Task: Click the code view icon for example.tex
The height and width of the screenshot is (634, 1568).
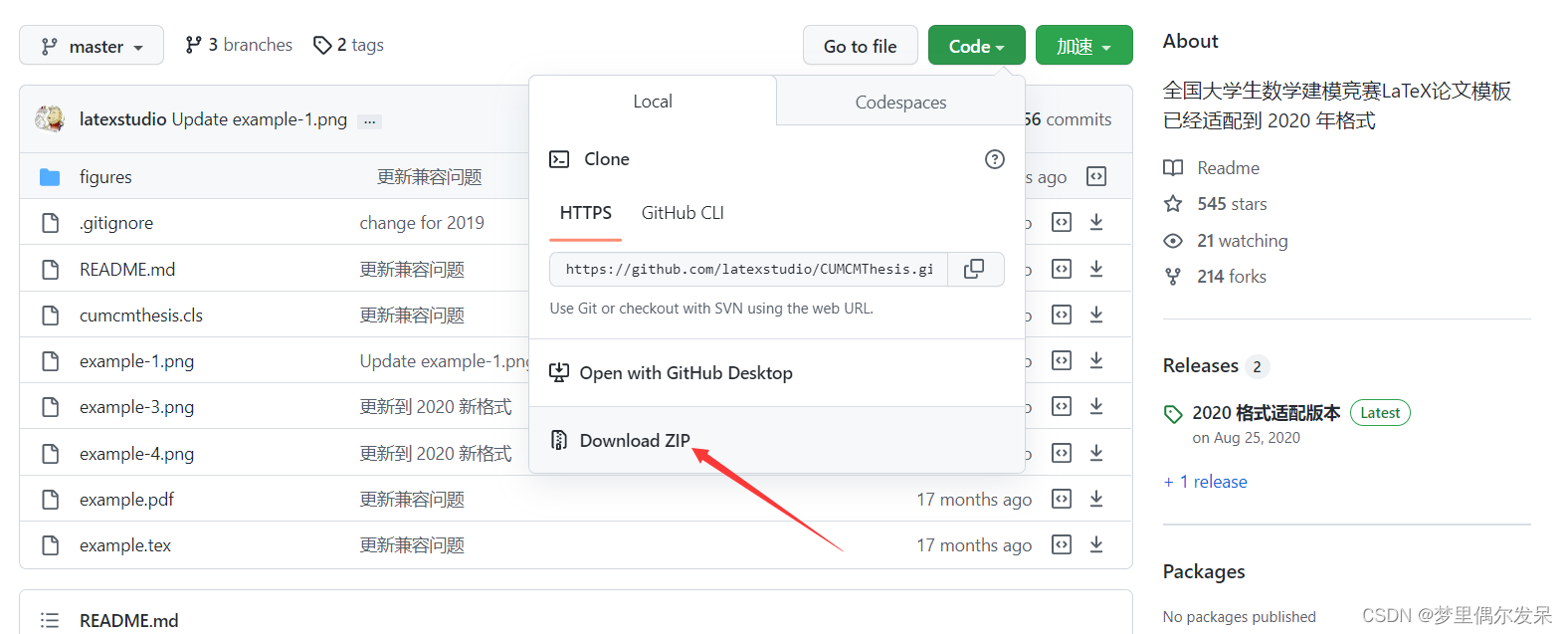Action: point(1062,544)
